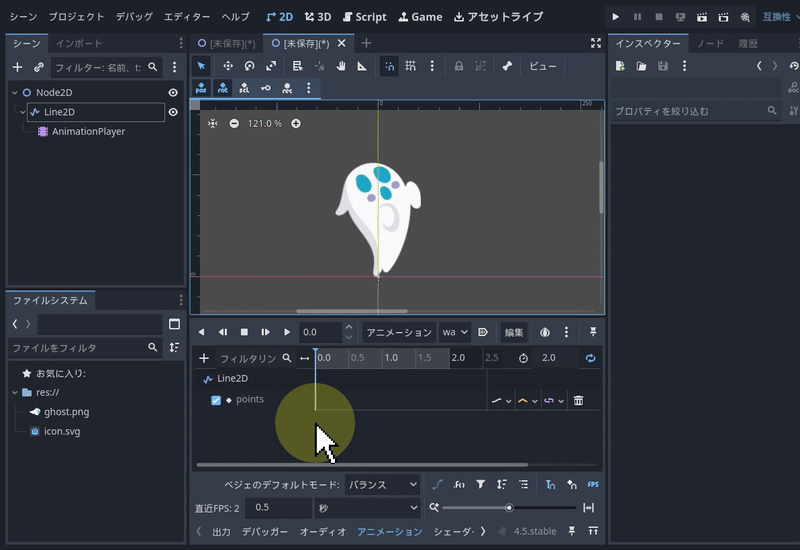
Task: Zoom out the 2D viewport
Action: point(234,123)
